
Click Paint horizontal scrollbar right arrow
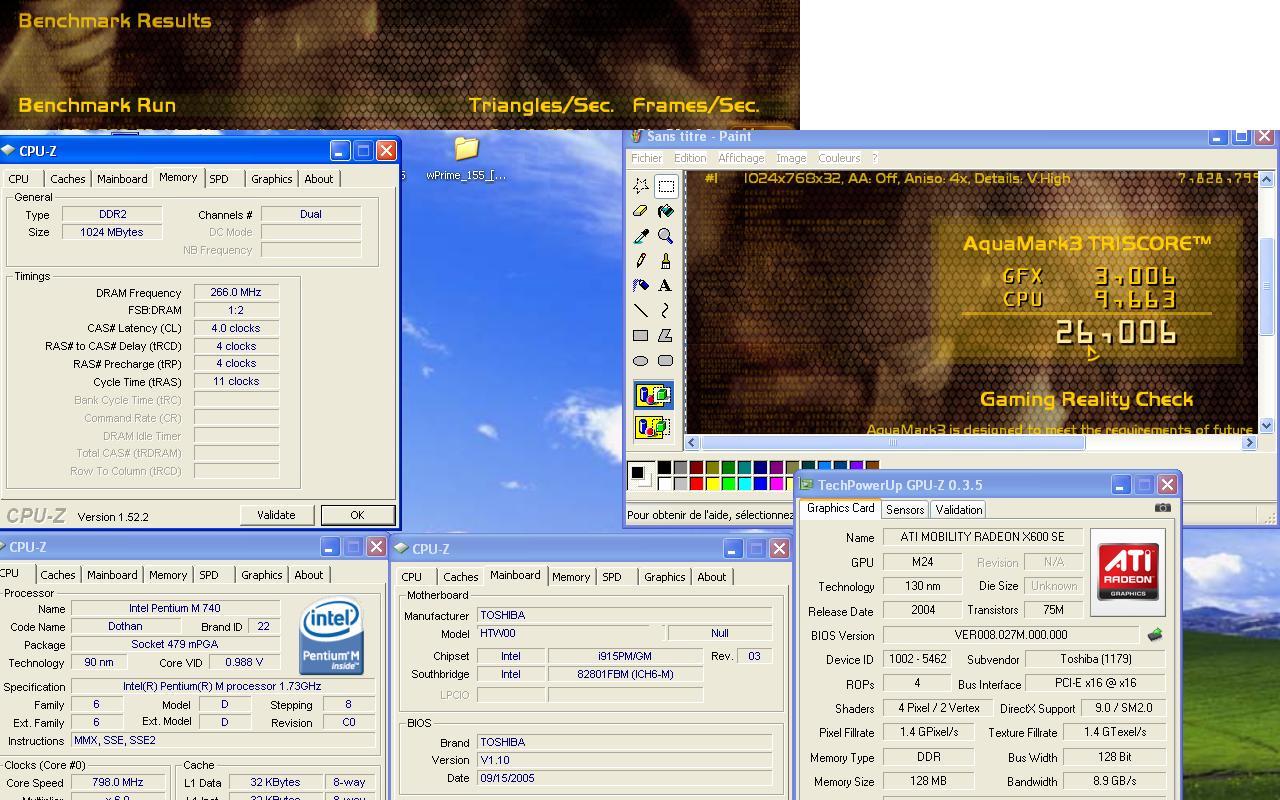(1249, 442)
